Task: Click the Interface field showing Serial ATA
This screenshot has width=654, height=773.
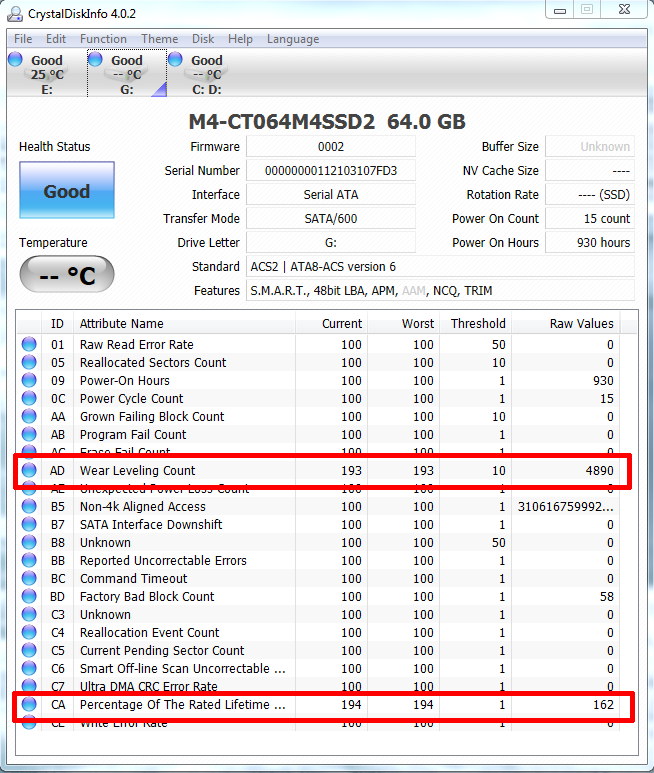Action: coord(331,195)
